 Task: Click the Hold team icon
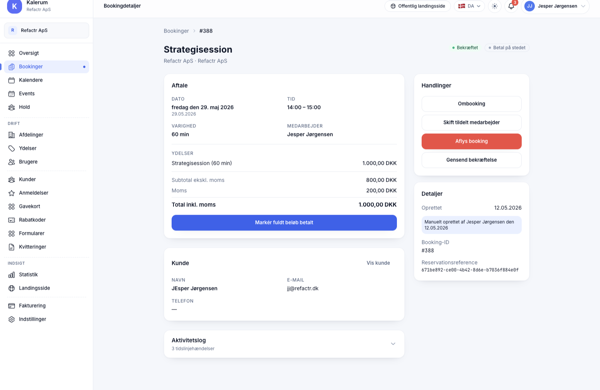11,107
